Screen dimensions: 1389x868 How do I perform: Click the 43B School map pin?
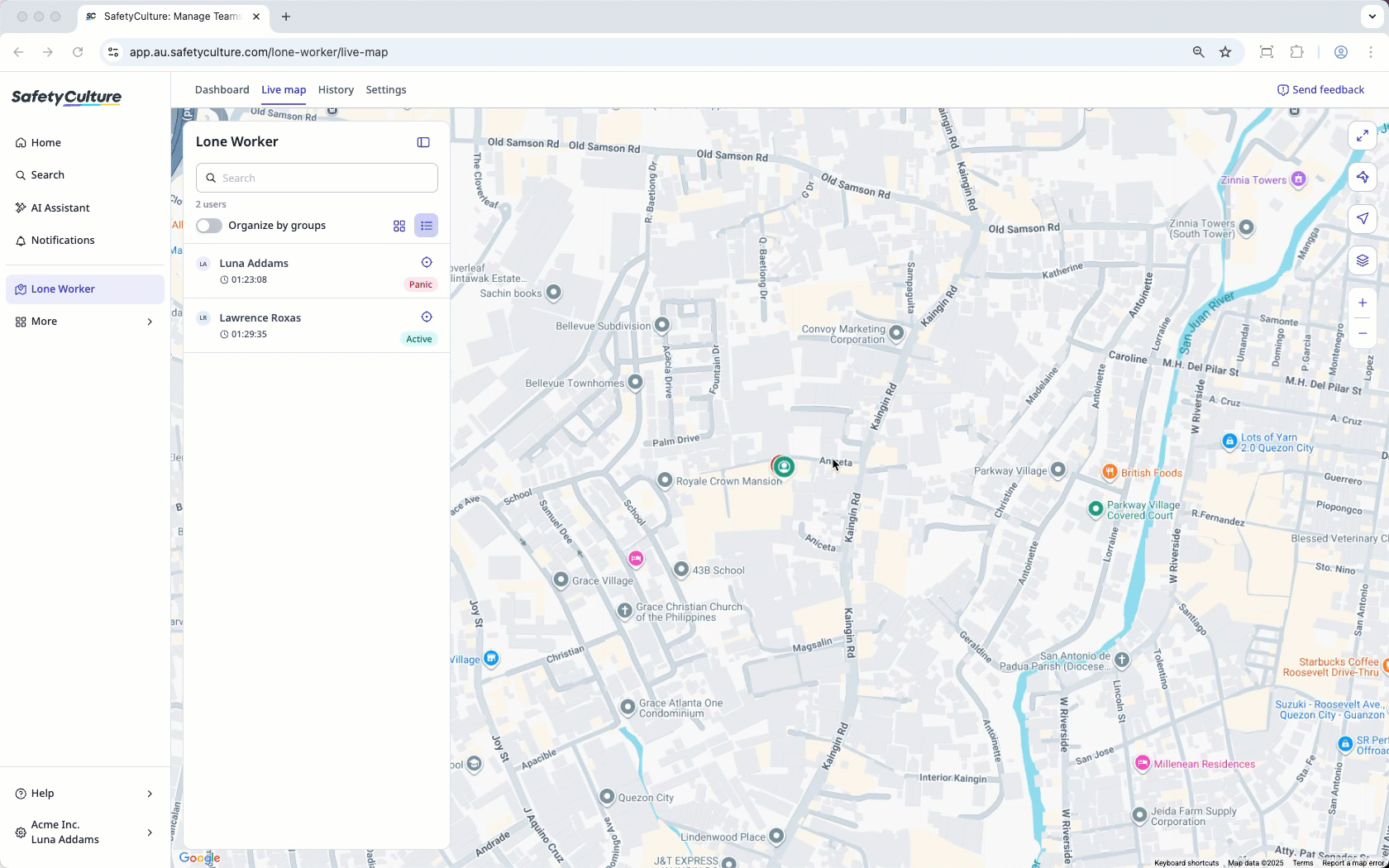pos(680,570)
